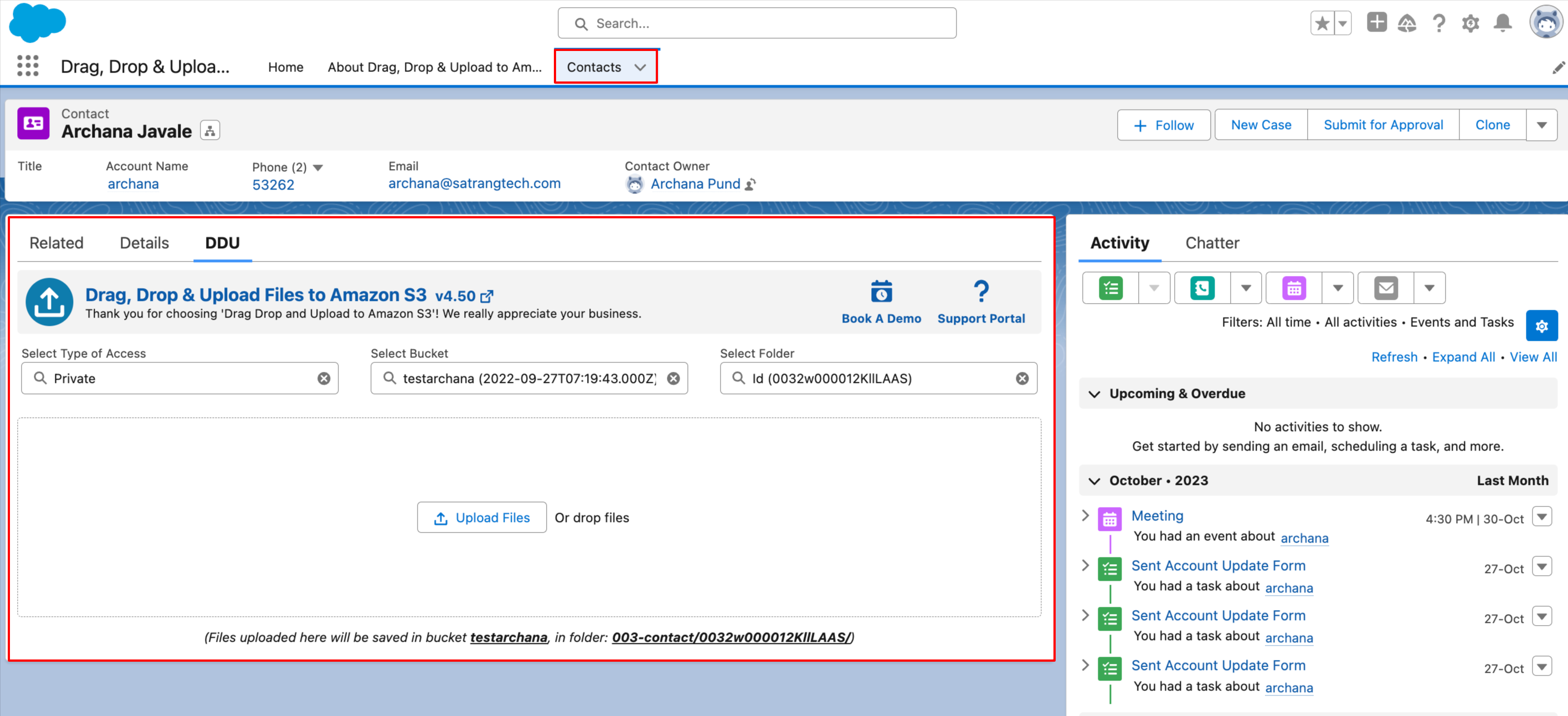Click the New Task icon in Activity
Image resolution: width=1568 pixels, height=716 pixels.
click(x=1111, y=288)
